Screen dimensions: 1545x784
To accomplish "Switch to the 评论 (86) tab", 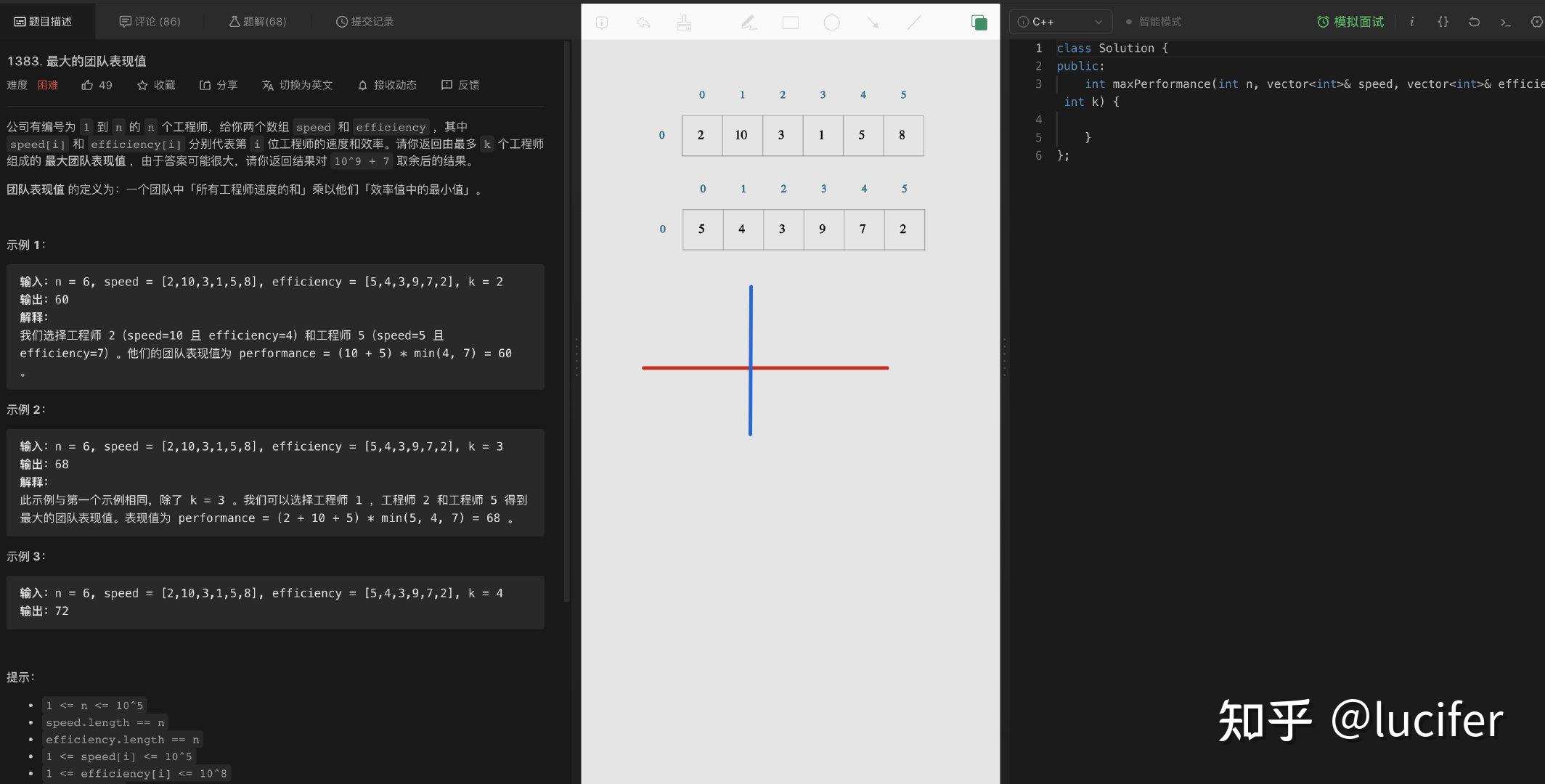I will (x=150, y=22).
